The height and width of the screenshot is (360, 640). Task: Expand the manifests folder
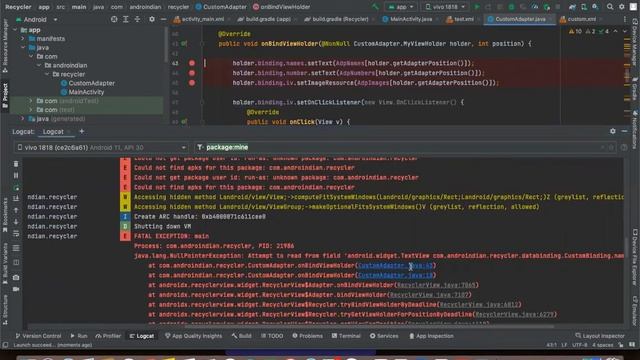(23, 38)
